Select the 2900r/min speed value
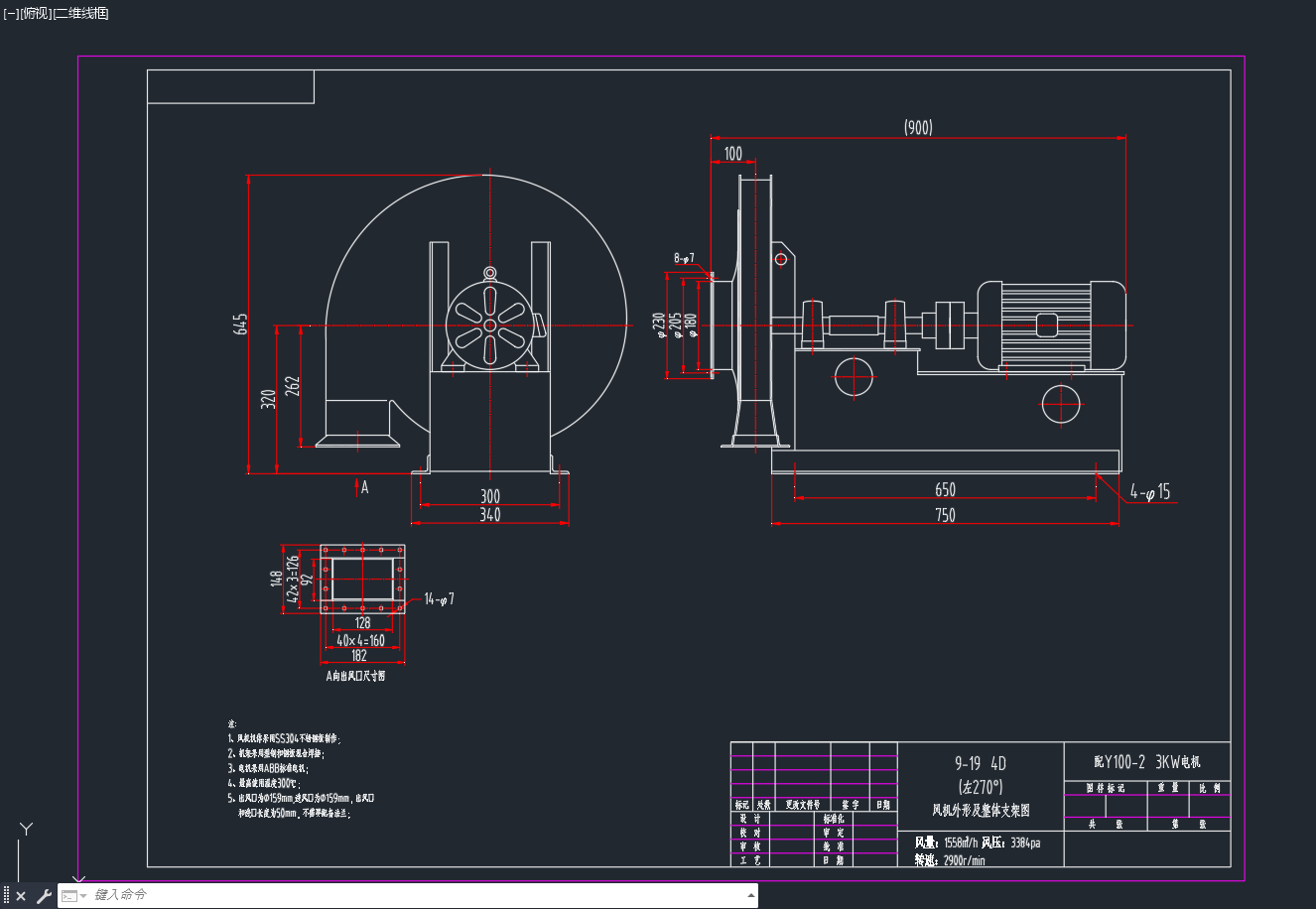Viewport: 1316px width, 909px height. tap(964, 860)
